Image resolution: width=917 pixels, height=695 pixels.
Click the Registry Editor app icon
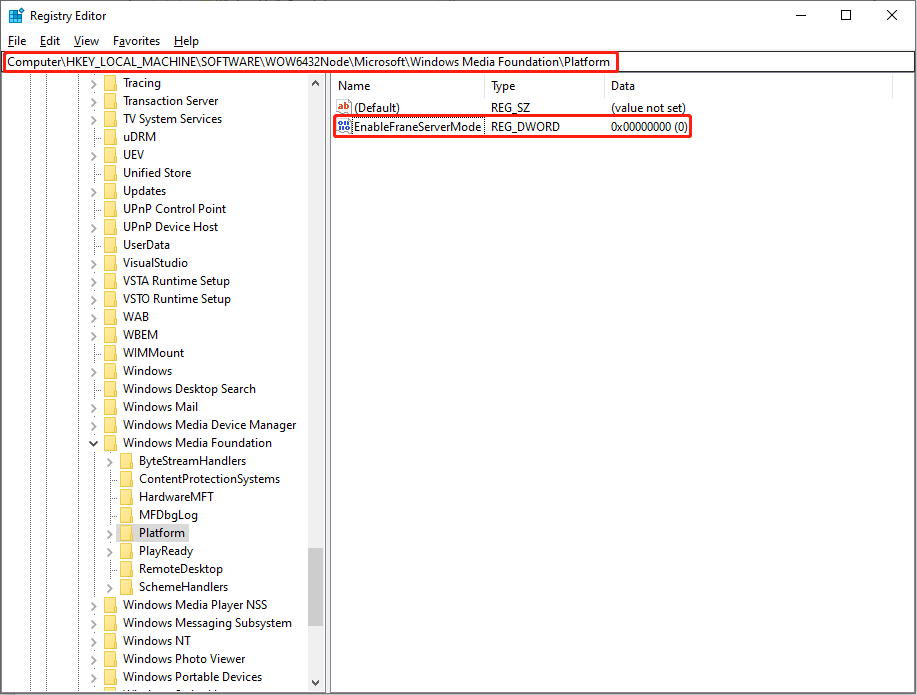click(x=16, y=16)
